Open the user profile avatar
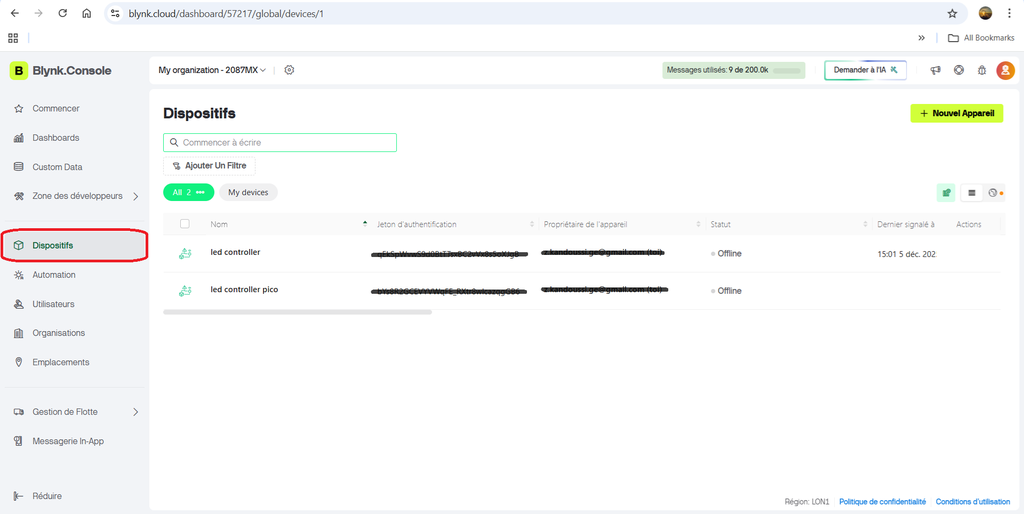This screenshot has height=514, width=1024. tap(1005, 70)
